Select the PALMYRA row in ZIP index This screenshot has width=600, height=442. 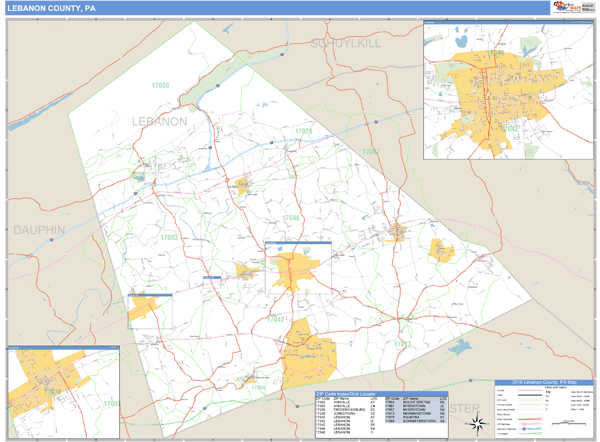pyautogui.click(x=416, y=417)
